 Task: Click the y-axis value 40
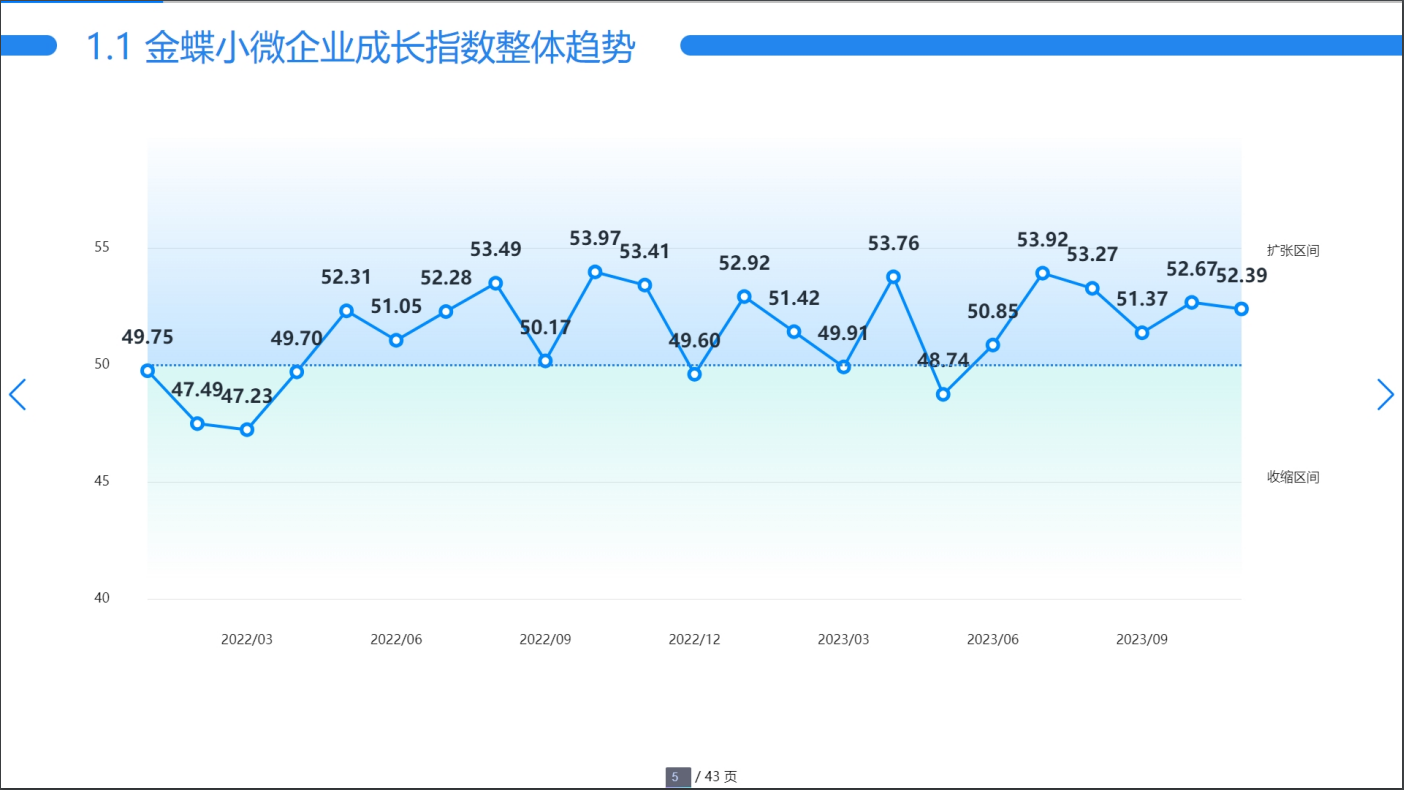(102, 598)
